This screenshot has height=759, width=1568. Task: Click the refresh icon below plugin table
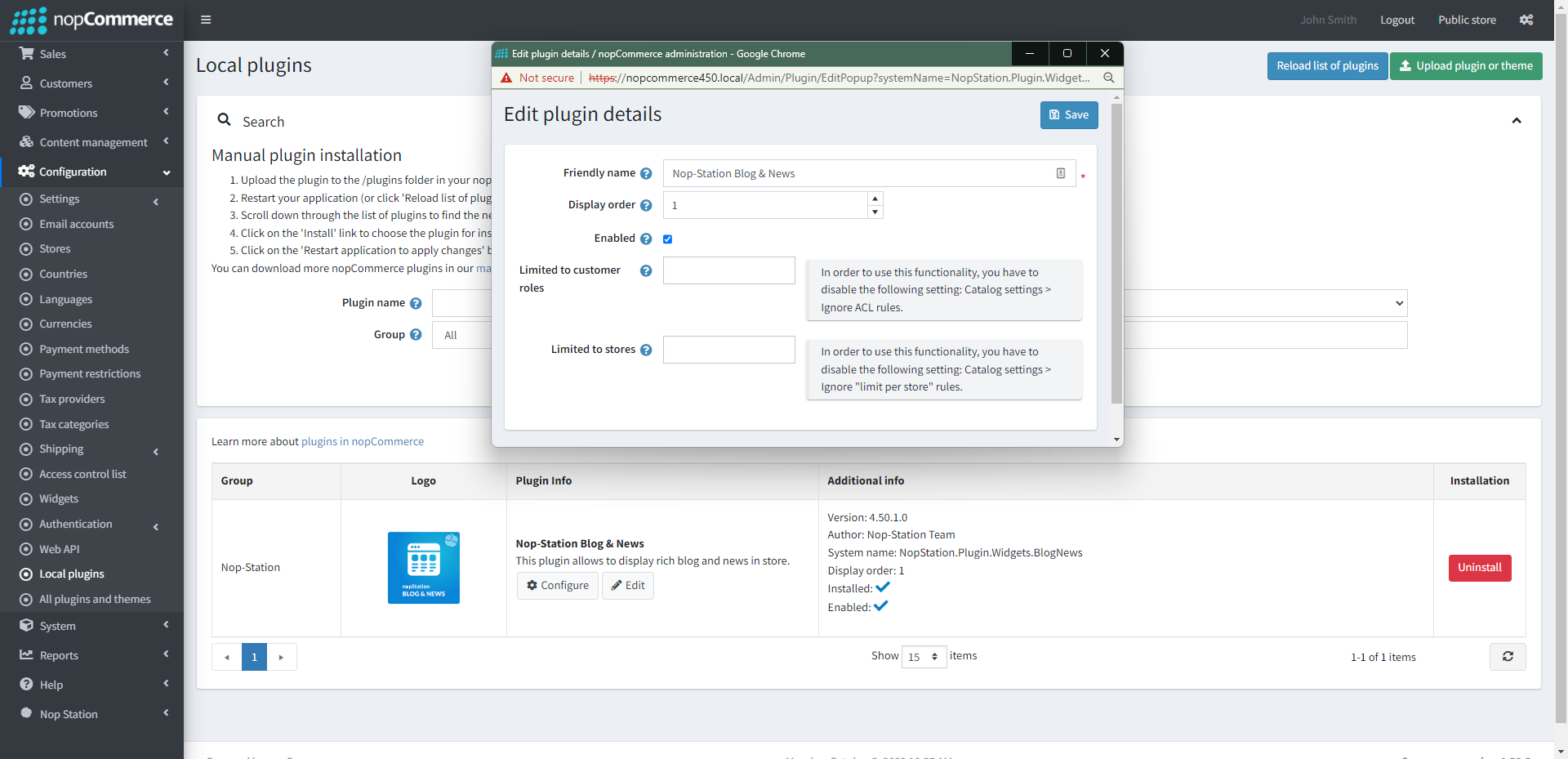(1508, 656)
